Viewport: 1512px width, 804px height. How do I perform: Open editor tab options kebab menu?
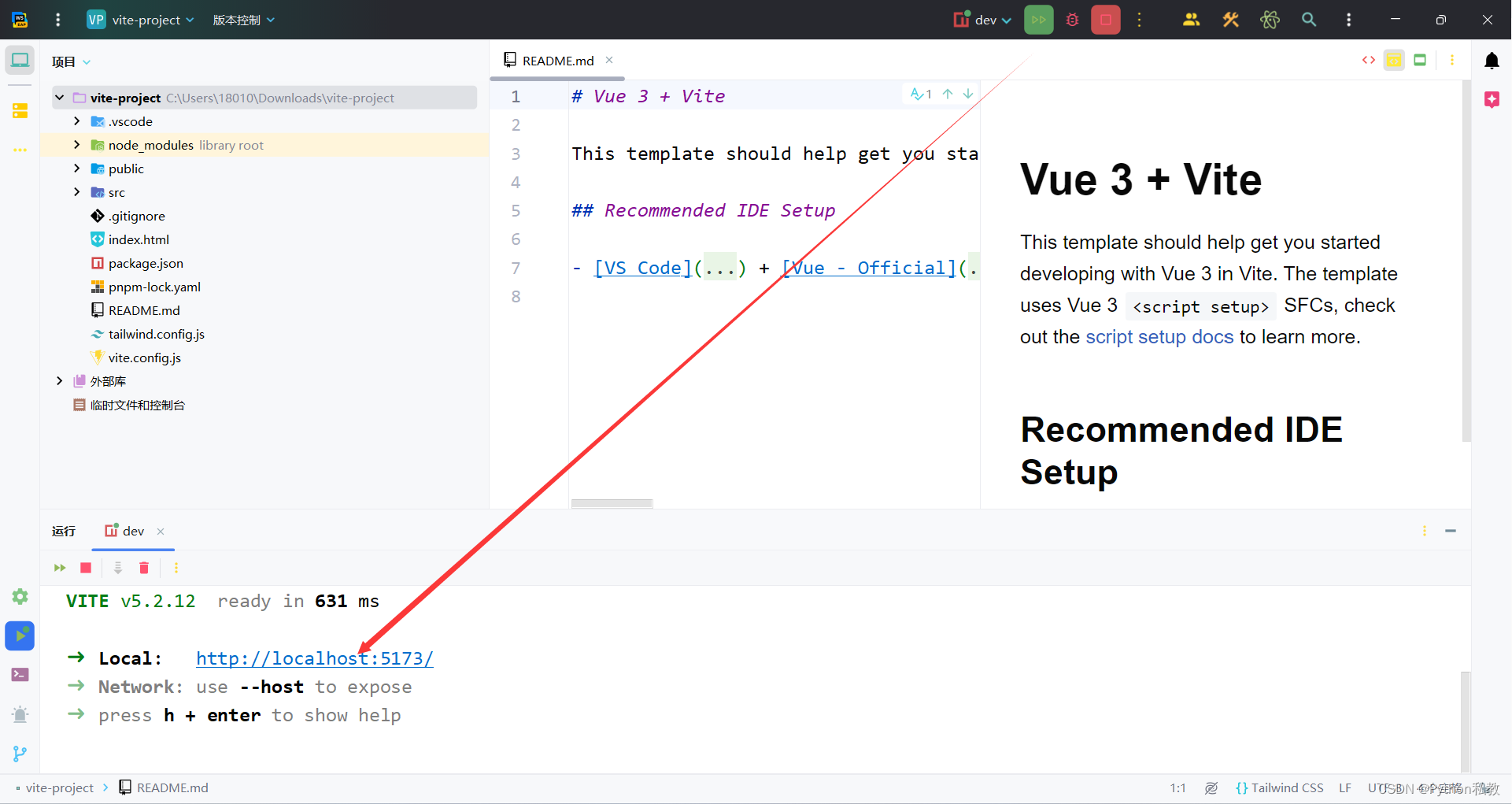1452,60
